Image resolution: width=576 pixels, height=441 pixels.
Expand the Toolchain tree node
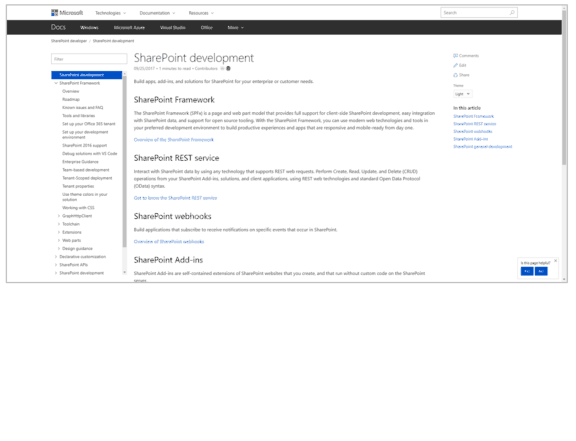[59, 224]
